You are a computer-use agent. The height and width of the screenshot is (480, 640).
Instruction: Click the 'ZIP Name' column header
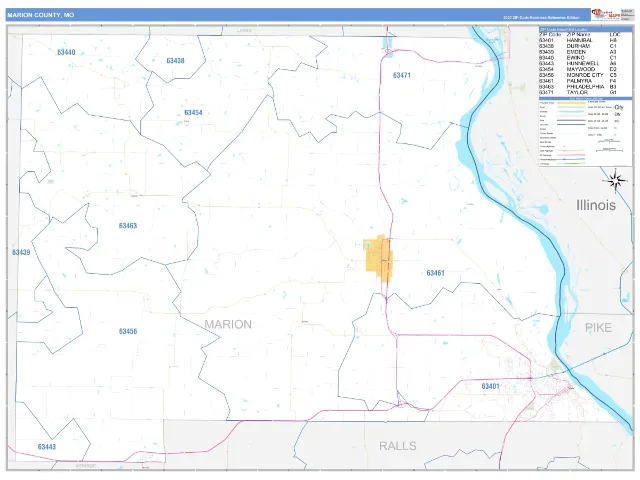coord(578,35)
